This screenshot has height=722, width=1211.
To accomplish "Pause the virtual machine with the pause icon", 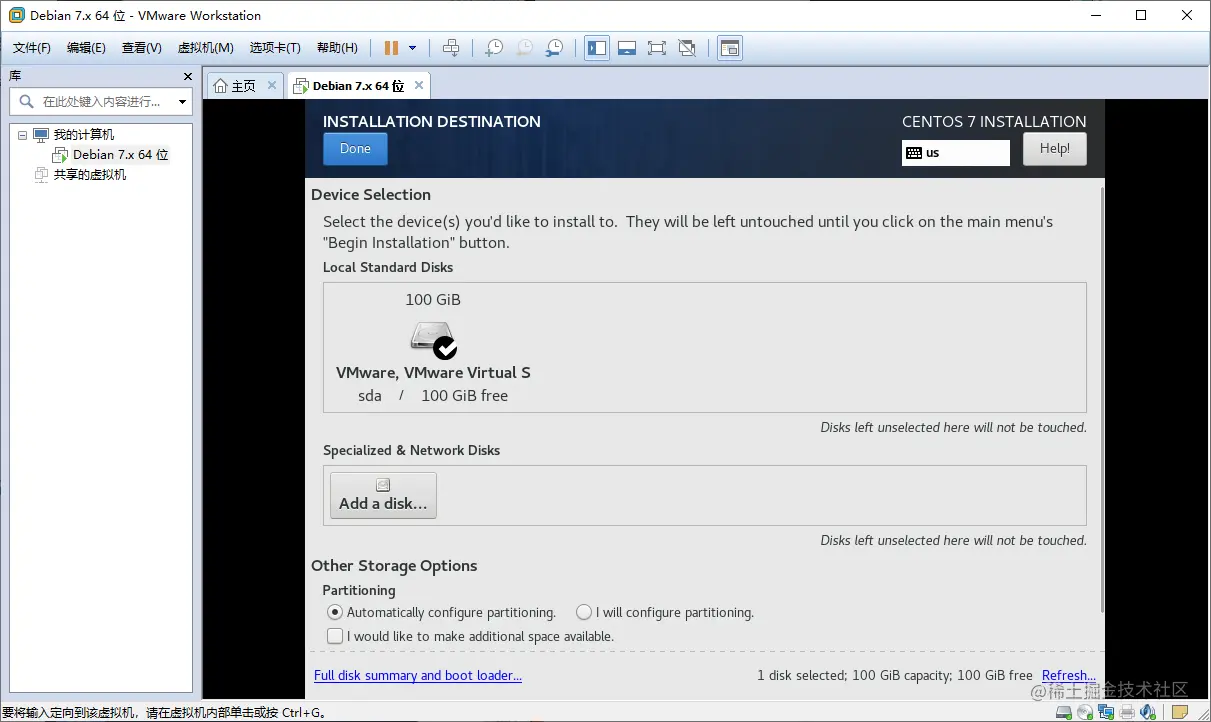I will pos(391,48).
